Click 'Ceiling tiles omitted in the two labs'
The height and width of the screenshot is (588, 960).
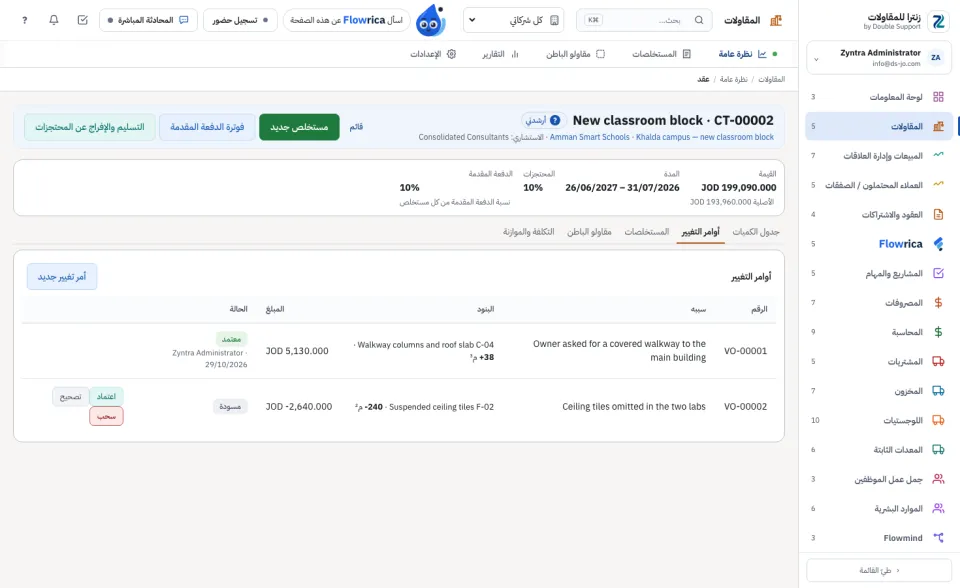coord(634,407)
